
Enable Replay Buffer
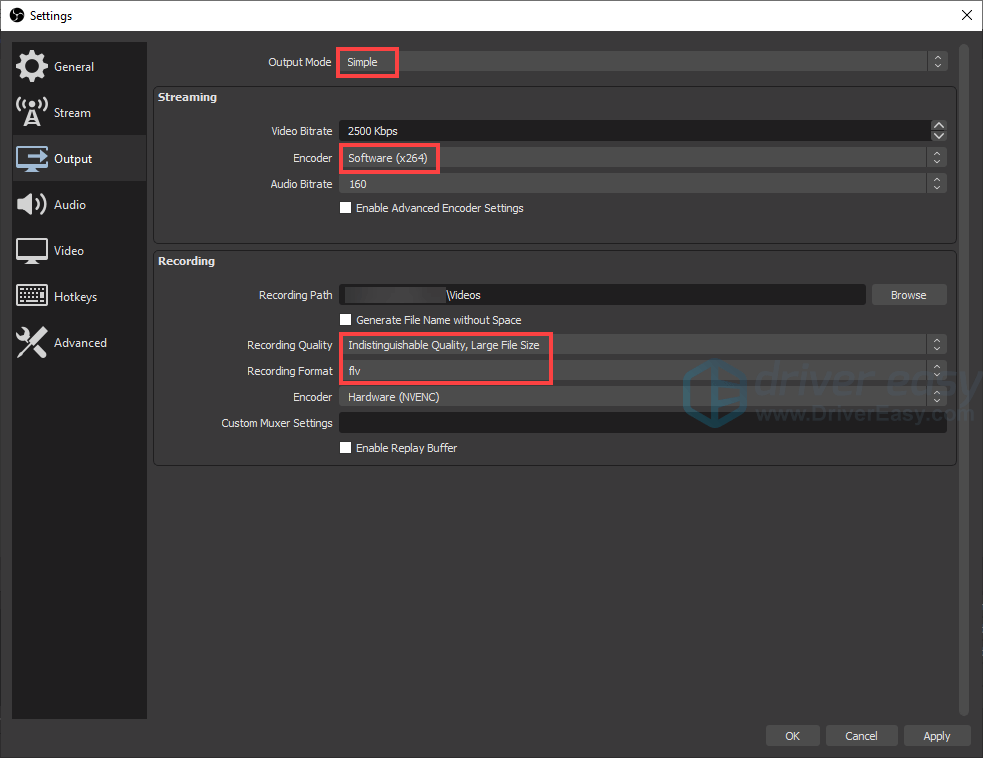[346, 448]
